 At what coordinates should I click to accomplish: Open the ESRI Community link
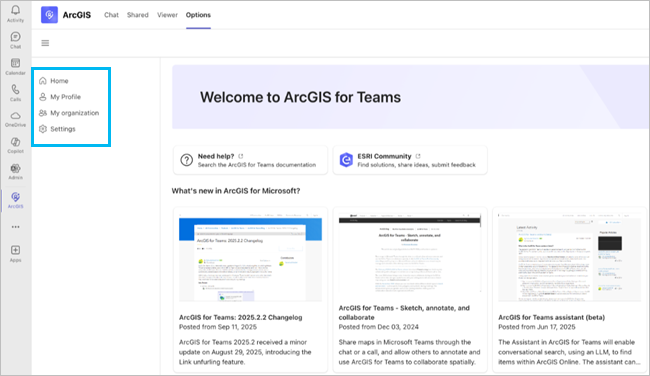[410, 160]
